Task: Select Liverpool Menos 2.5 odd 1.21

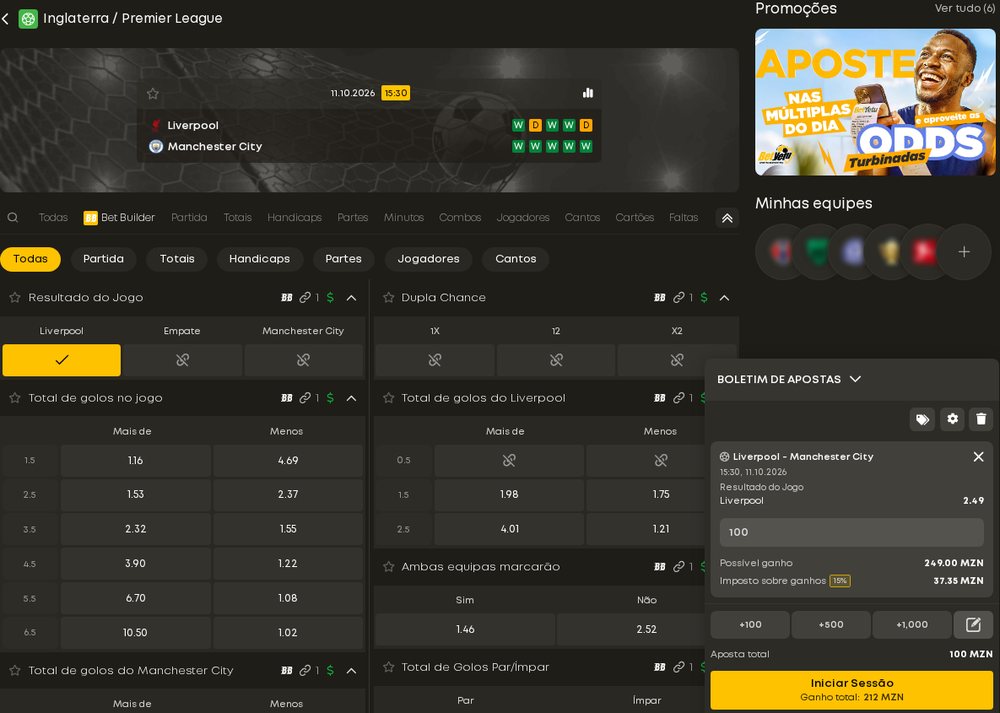Action: (661, 529)
